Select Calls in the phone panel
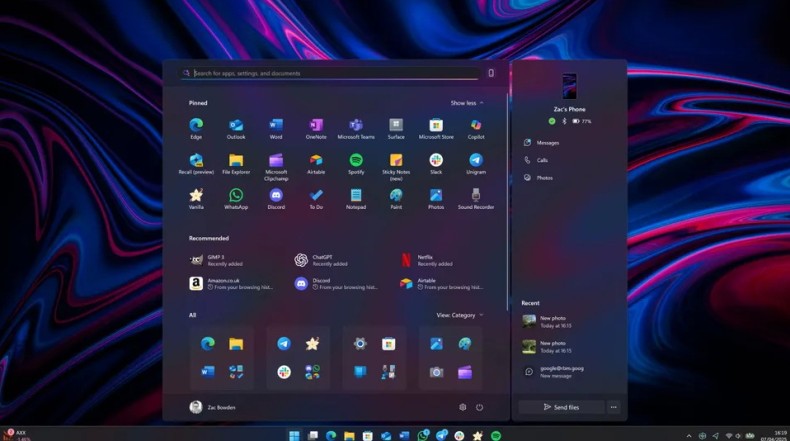This screenshot has height=441, width=790. (x=542, y=160)
